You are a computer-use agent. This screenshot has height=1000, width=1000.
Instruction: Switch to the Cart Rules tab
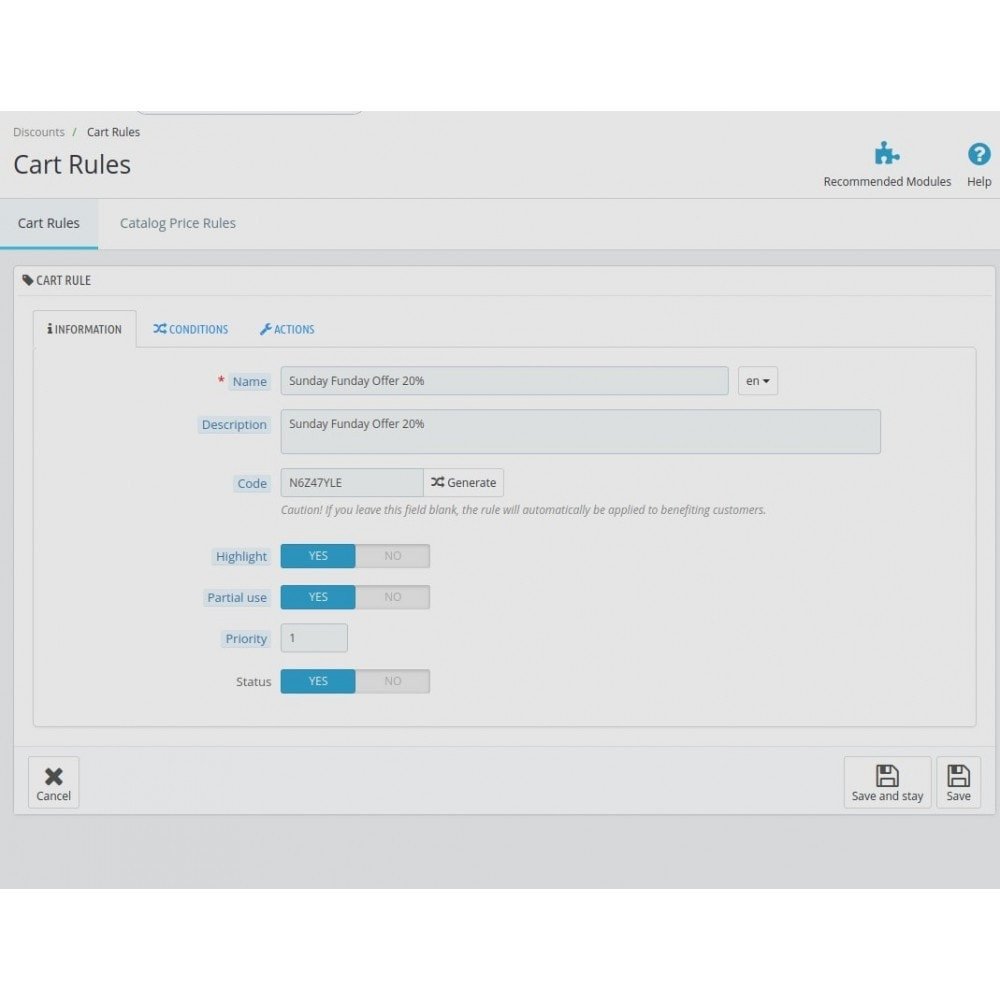tap(49, 223)
